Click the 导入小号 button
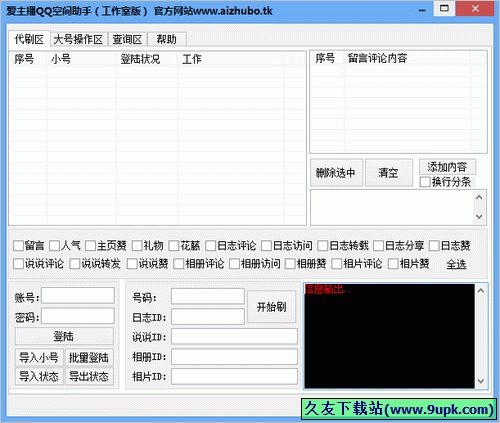The image size is (500, 423). [x=39, y=358]
